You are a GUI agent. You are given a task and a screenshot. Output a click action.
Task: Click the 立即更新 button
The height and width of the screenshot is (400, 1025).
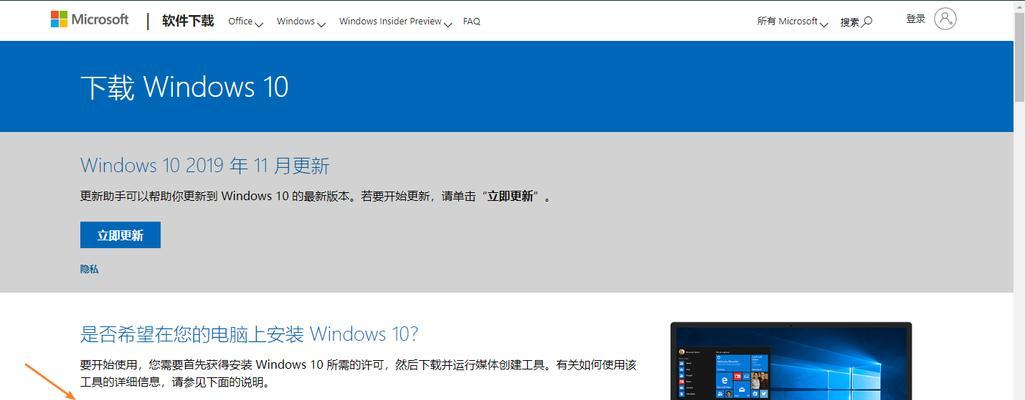point(120,235)
